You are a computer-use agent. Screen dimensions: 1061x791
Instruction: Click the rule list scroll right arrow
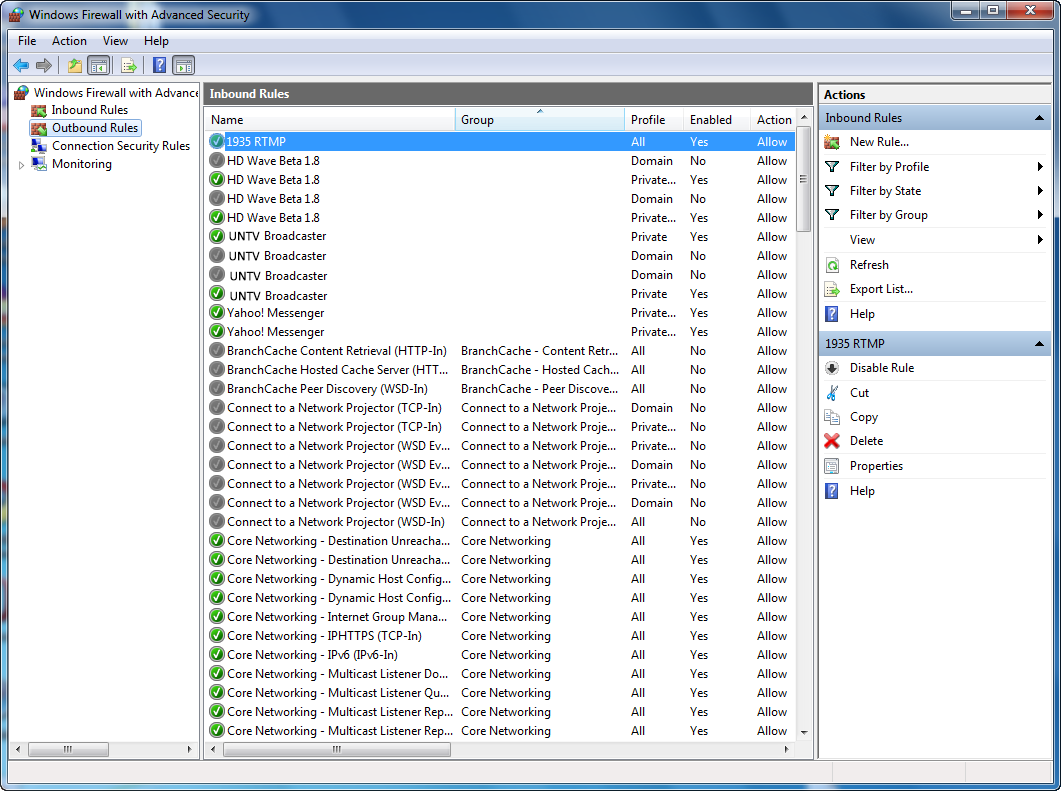point(786,749)
